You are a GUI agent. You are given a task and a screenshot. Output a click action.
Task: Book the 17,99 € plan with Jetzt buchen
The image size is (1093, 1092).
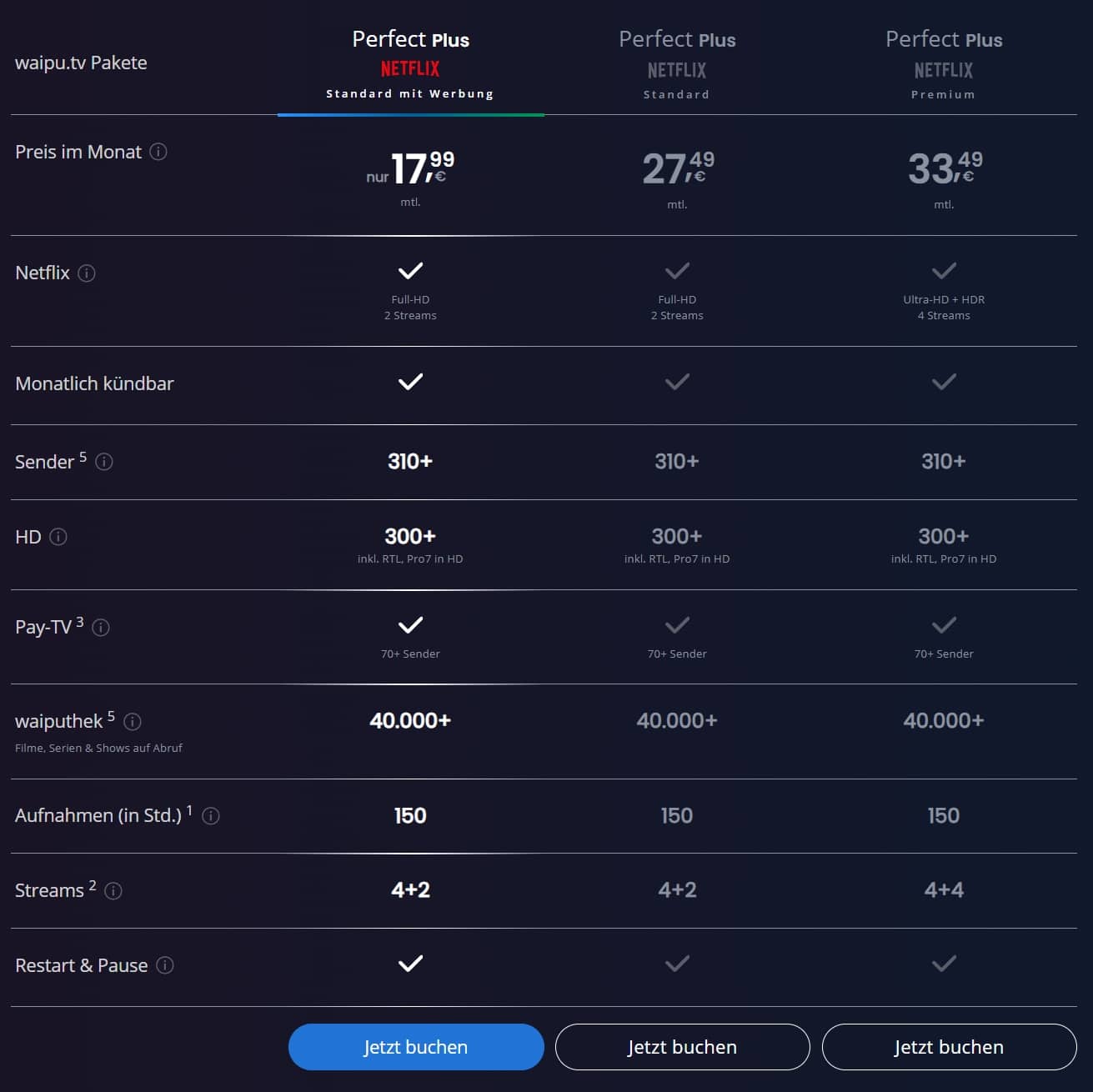(416, 1047)
